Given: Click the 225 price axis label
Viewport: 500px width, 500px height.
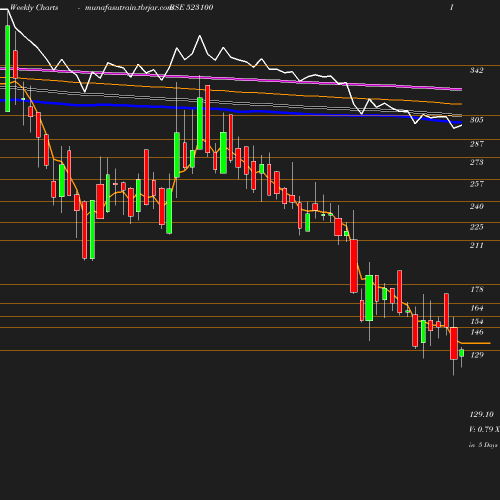Looking at the screenshot, I should coord(476,227).
